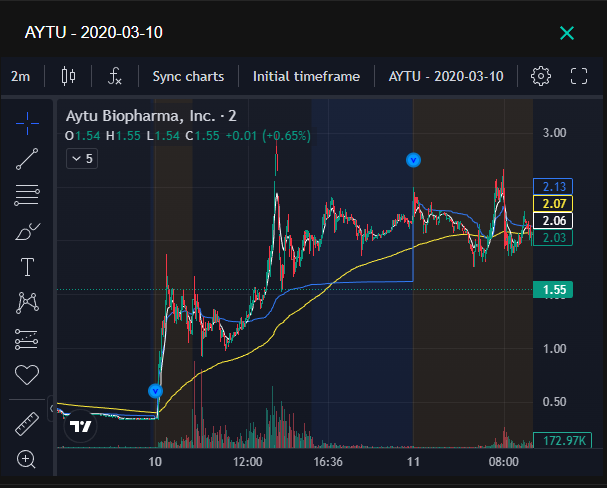Viewport: 607px width, 488px height.
Task: Click the Aytu Biopharma, Inc. symbol title
Action: click(151, 116)
